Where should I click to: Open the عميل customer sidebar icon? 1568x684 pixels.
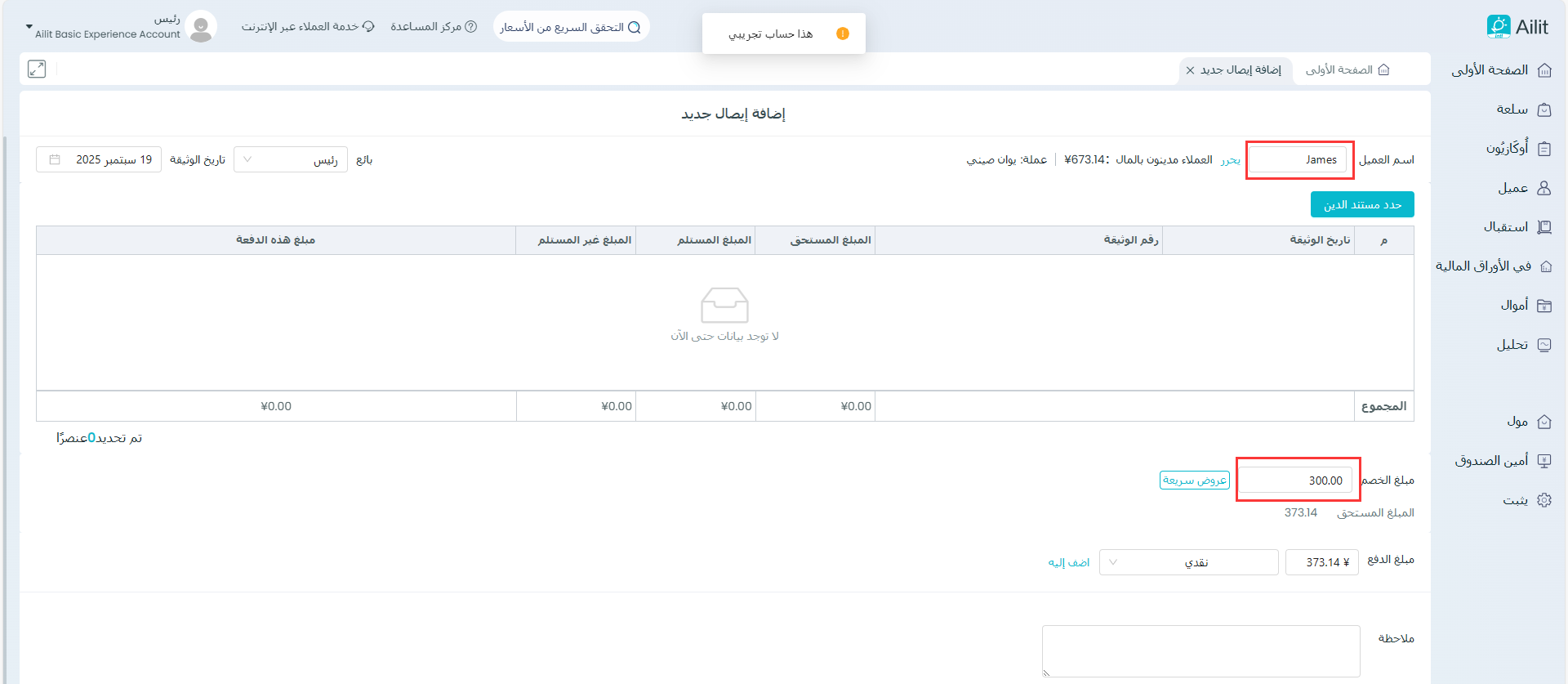point(1543,188)
